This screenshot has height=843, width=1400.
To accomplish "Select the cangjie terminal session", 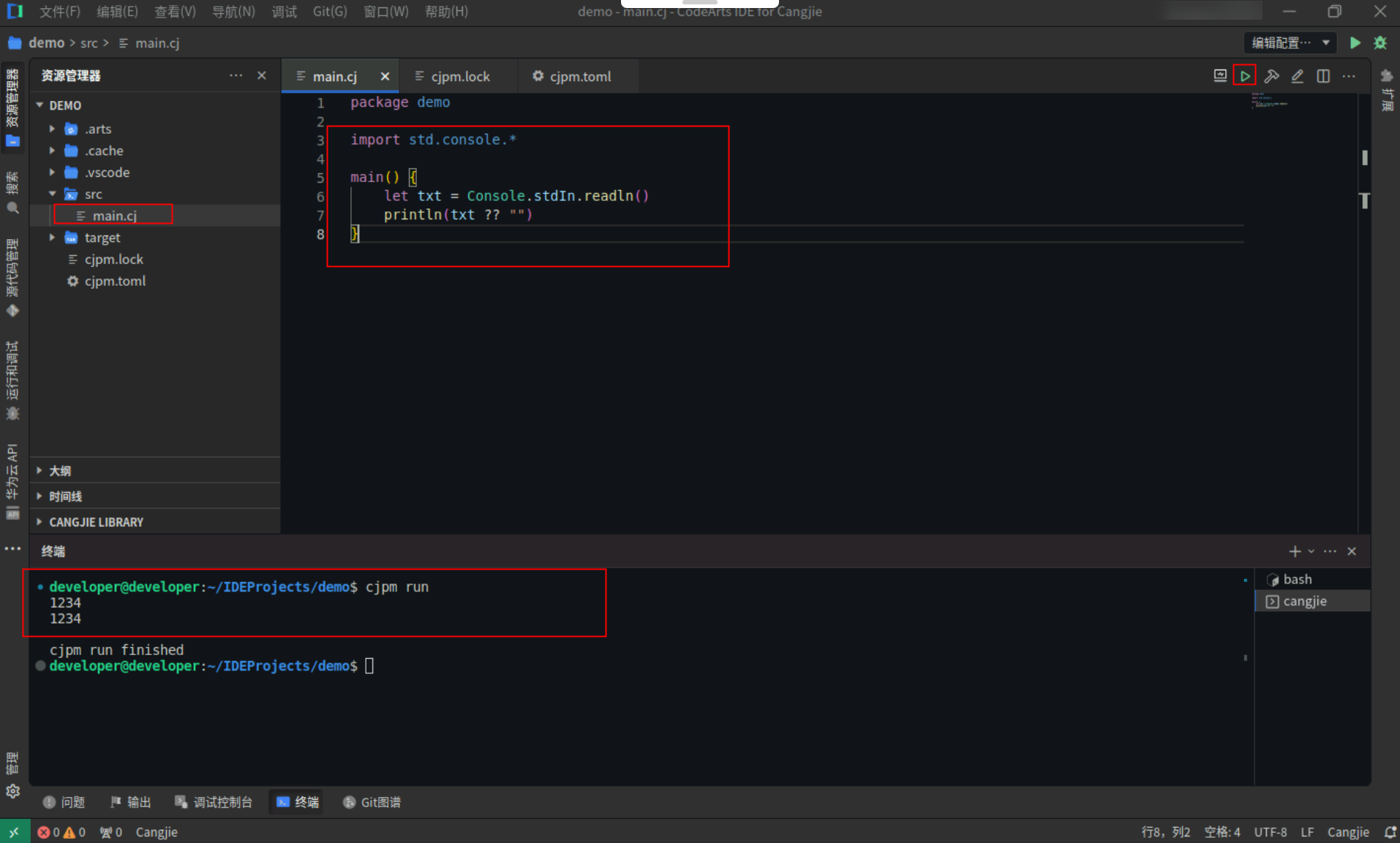I will (x=1312, y=601).
